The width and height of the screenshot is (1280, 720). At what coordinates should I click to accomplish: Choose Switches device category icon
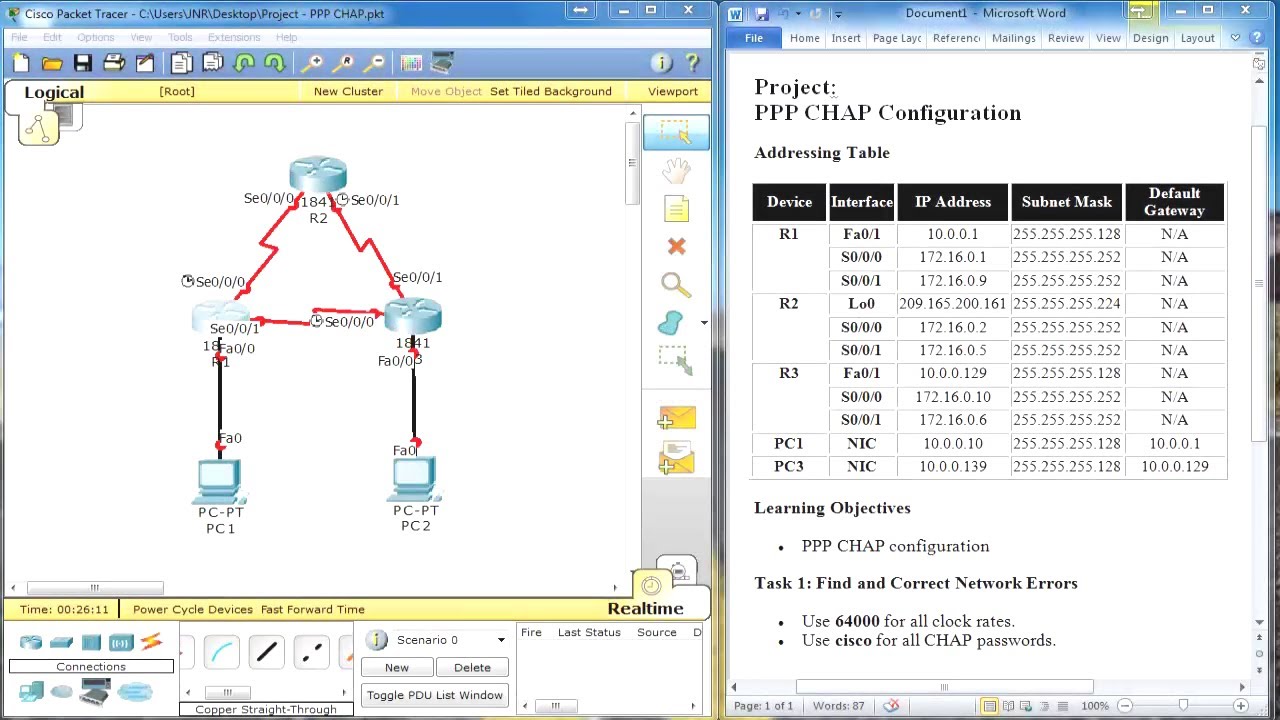61,643
